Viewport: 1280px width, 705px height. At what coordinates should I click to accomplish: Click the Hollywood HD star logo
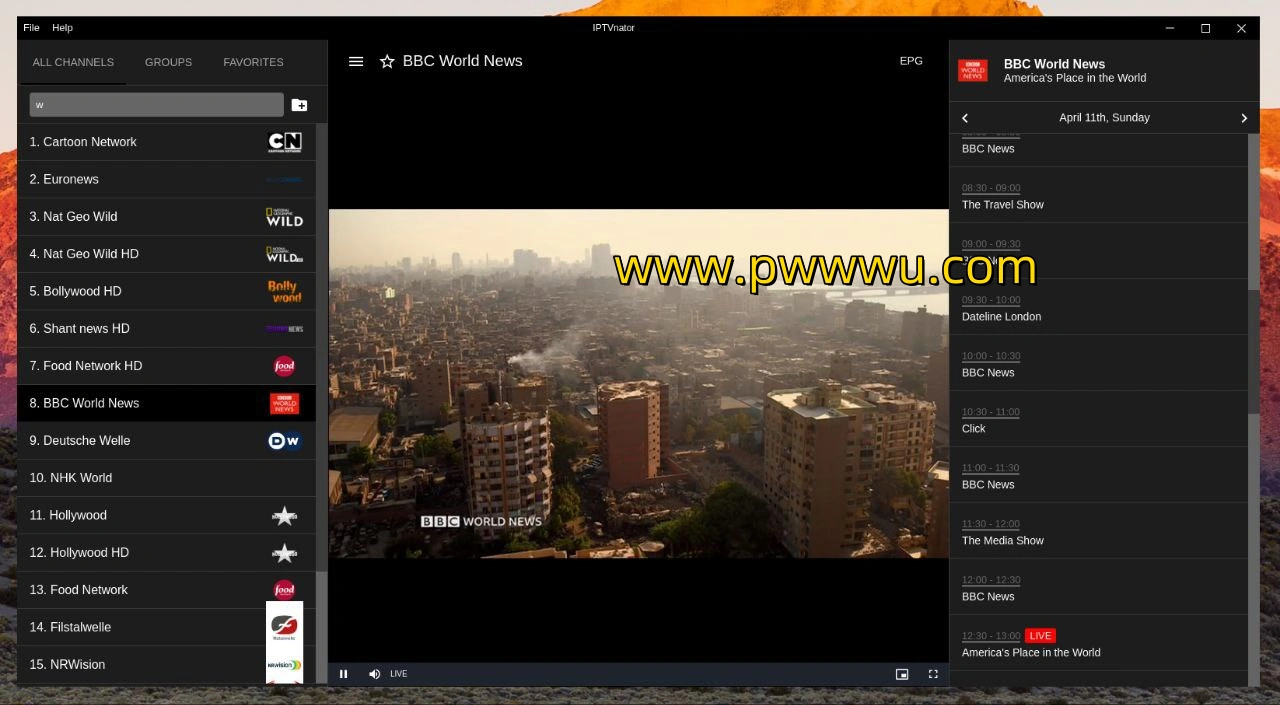285,553
